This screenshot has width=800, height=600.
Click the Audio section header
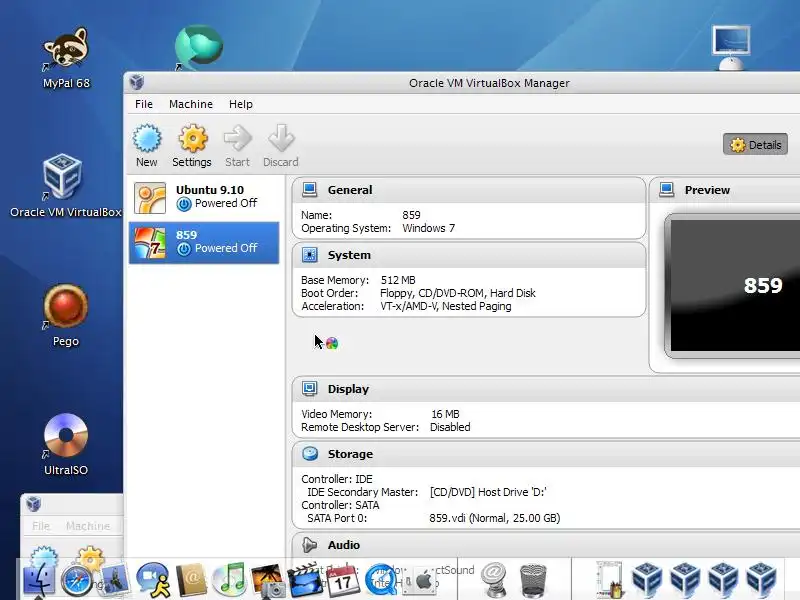point(546,545)
